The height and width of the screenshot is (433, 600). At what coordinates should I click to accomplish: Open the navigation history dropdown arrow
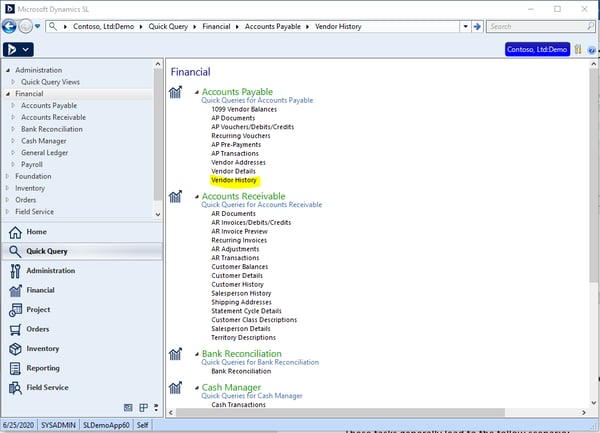tap(37, 26)
